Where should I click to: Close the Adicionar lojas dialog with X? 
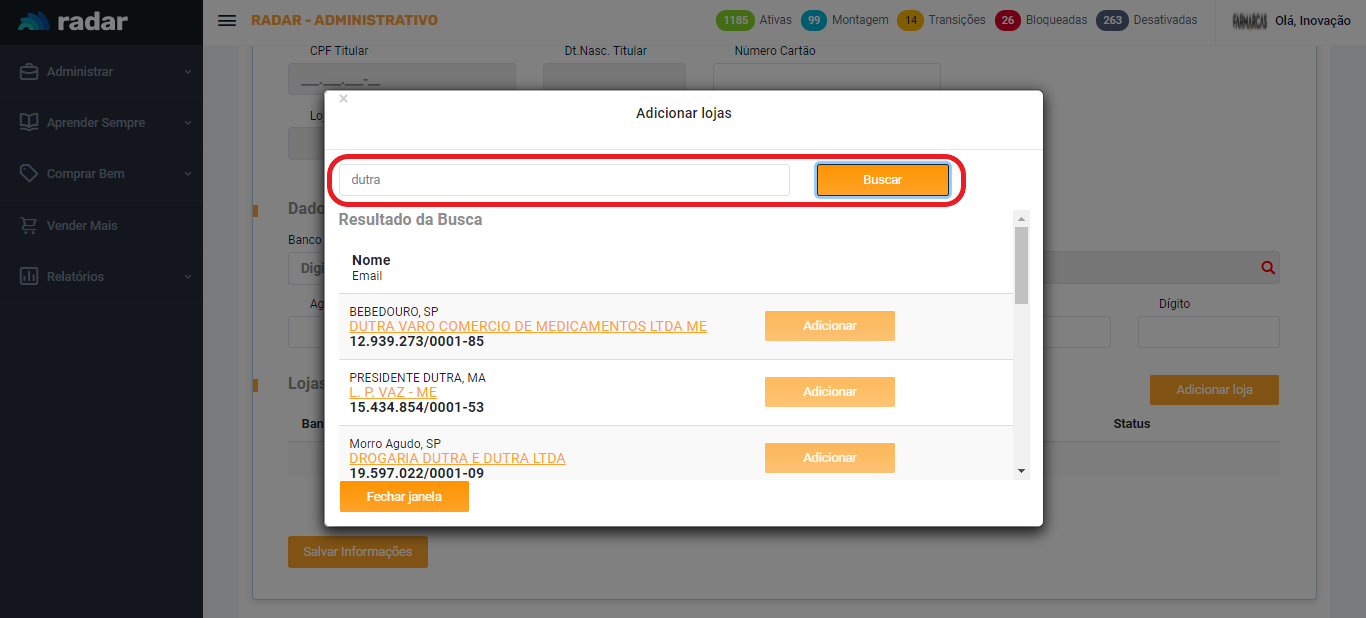(x=343, y=99)
